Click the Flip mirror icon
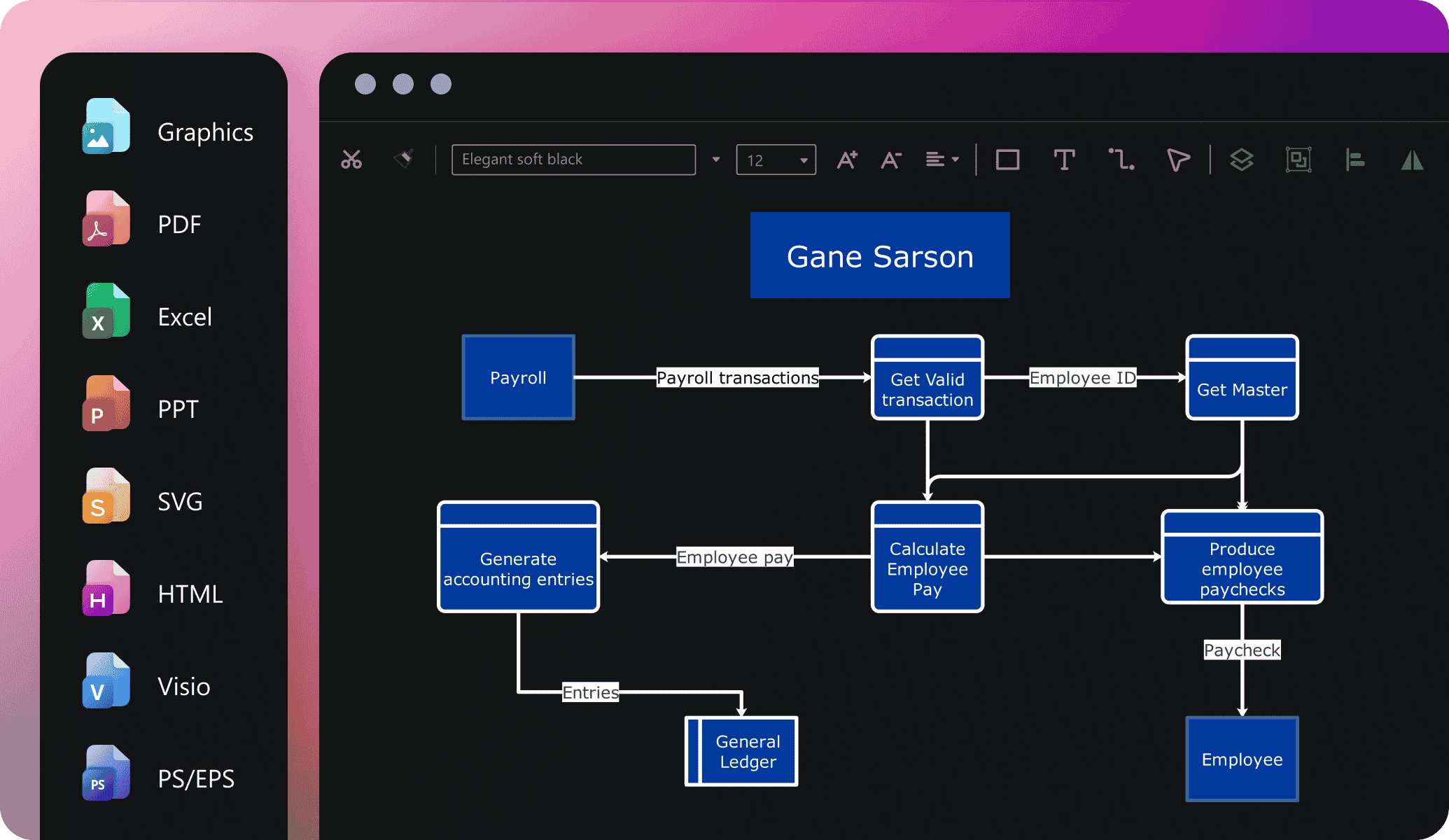This screenshot has width=1449, height=840. pos(1412,160)
